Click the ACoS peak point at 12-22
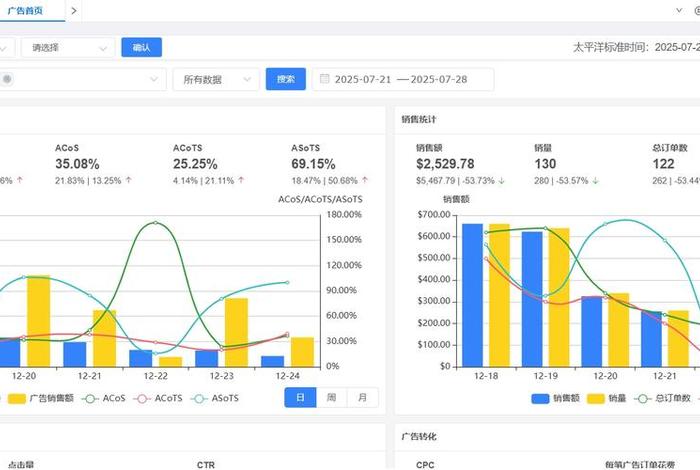 (155, 222)
